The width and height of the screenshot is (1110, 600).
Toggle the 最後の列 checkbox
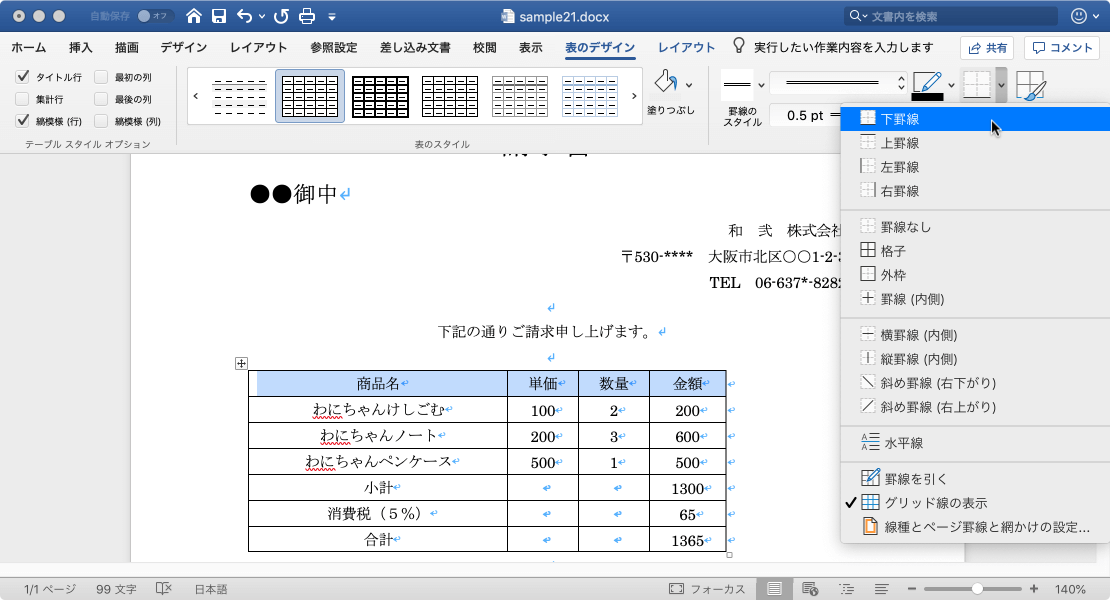tap(101, 99)
